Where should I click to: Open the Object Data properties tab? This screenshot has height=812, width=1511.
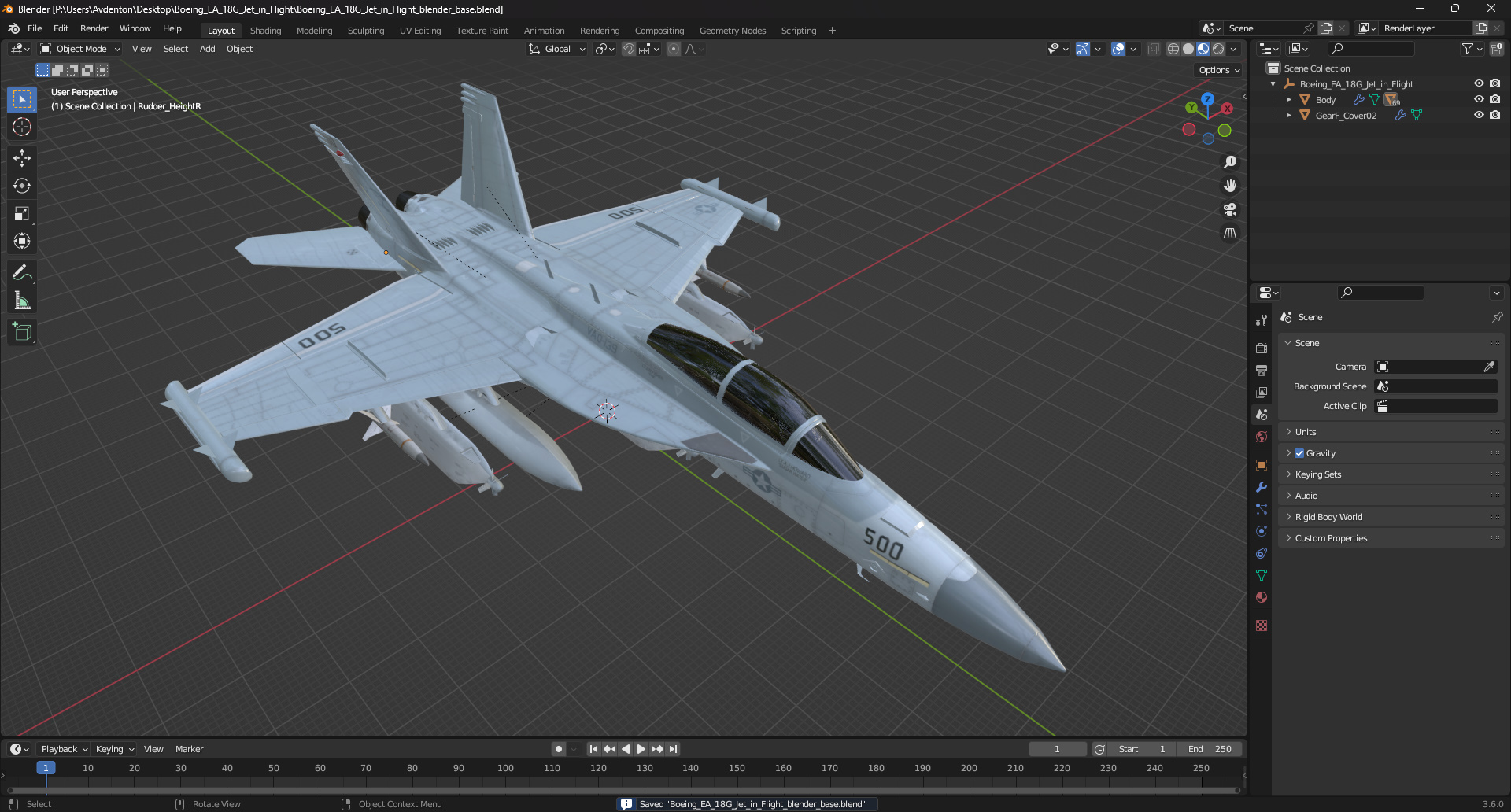point(1262,575)
